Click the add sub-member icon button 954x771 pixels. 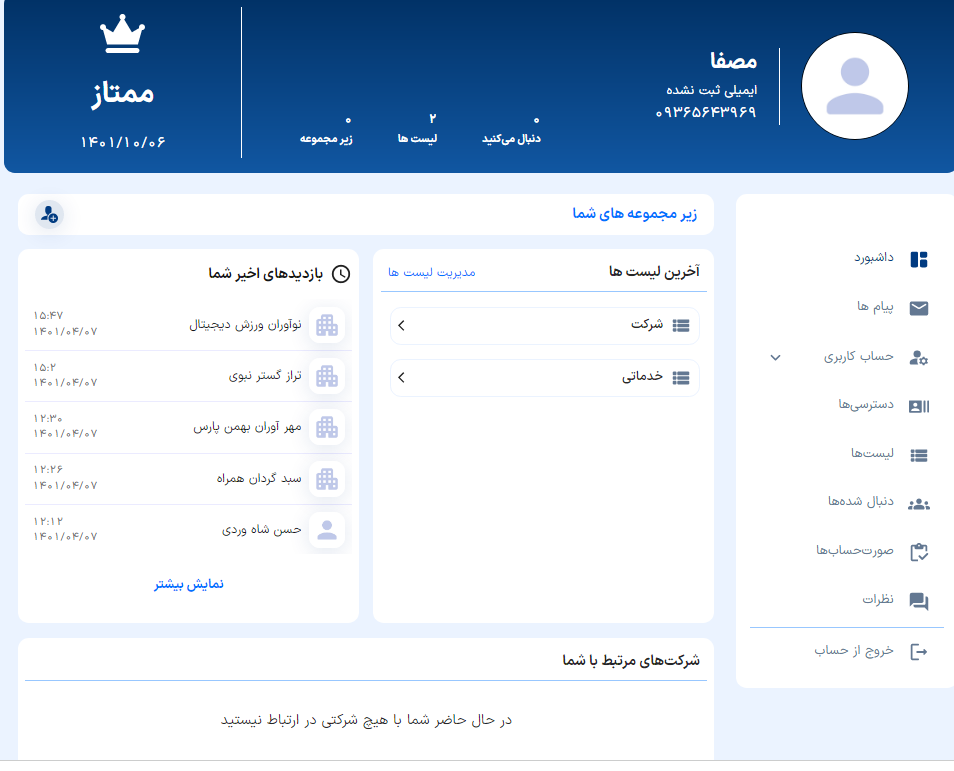(49, 214)
